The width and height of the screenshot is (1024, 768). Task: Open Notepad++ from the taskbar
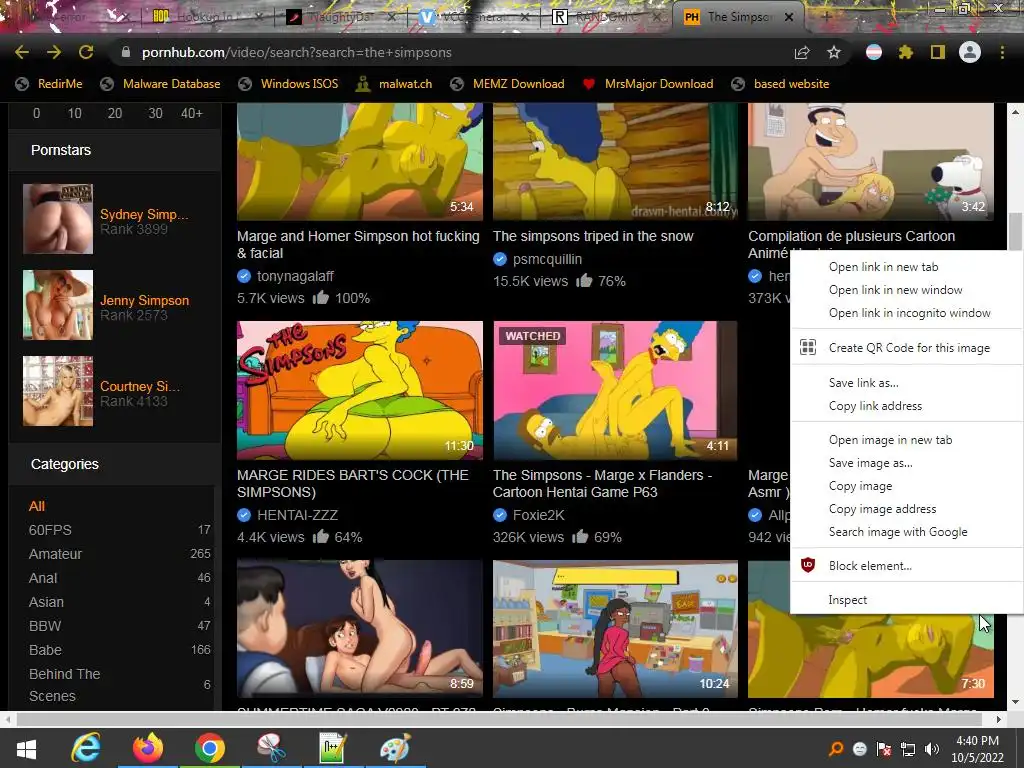332,748
